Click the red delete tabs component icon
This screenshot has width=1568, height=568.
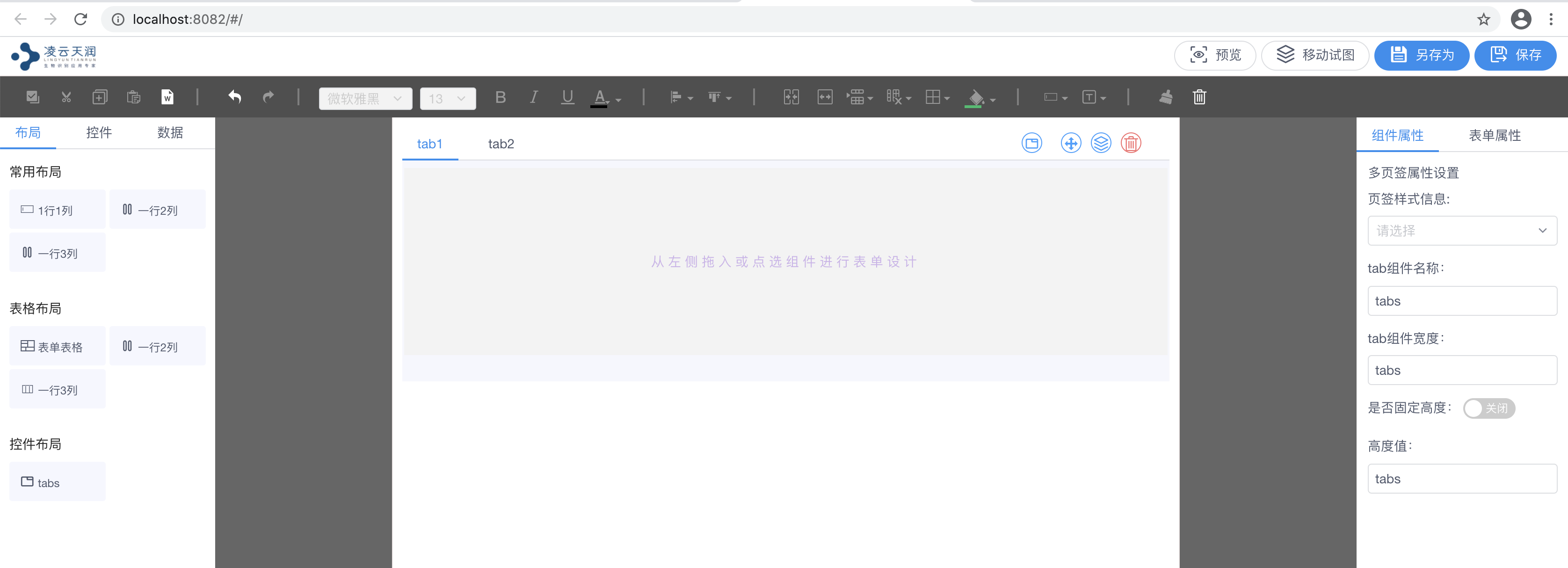pyautogui.click(x=1130, y=144)
